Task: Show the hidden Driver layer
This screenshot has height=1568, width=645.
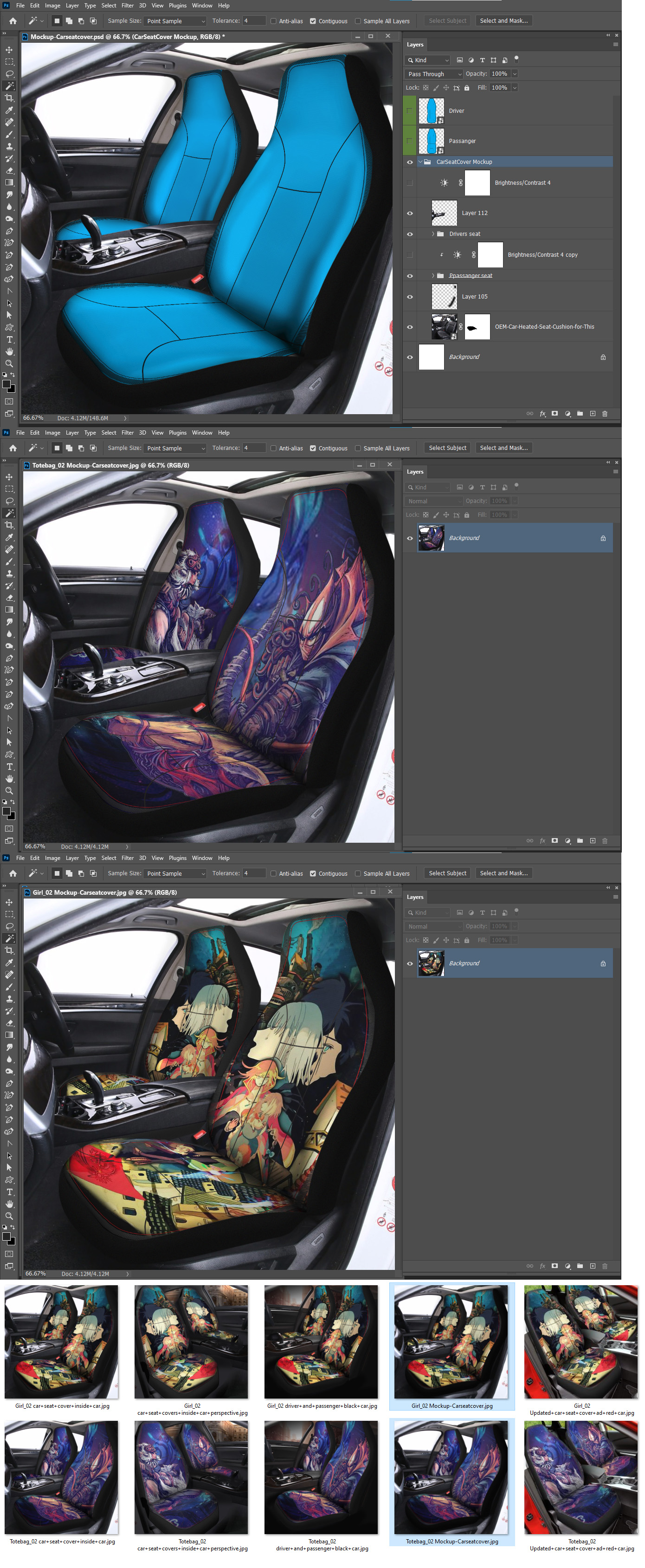Action: pos(410,111)
